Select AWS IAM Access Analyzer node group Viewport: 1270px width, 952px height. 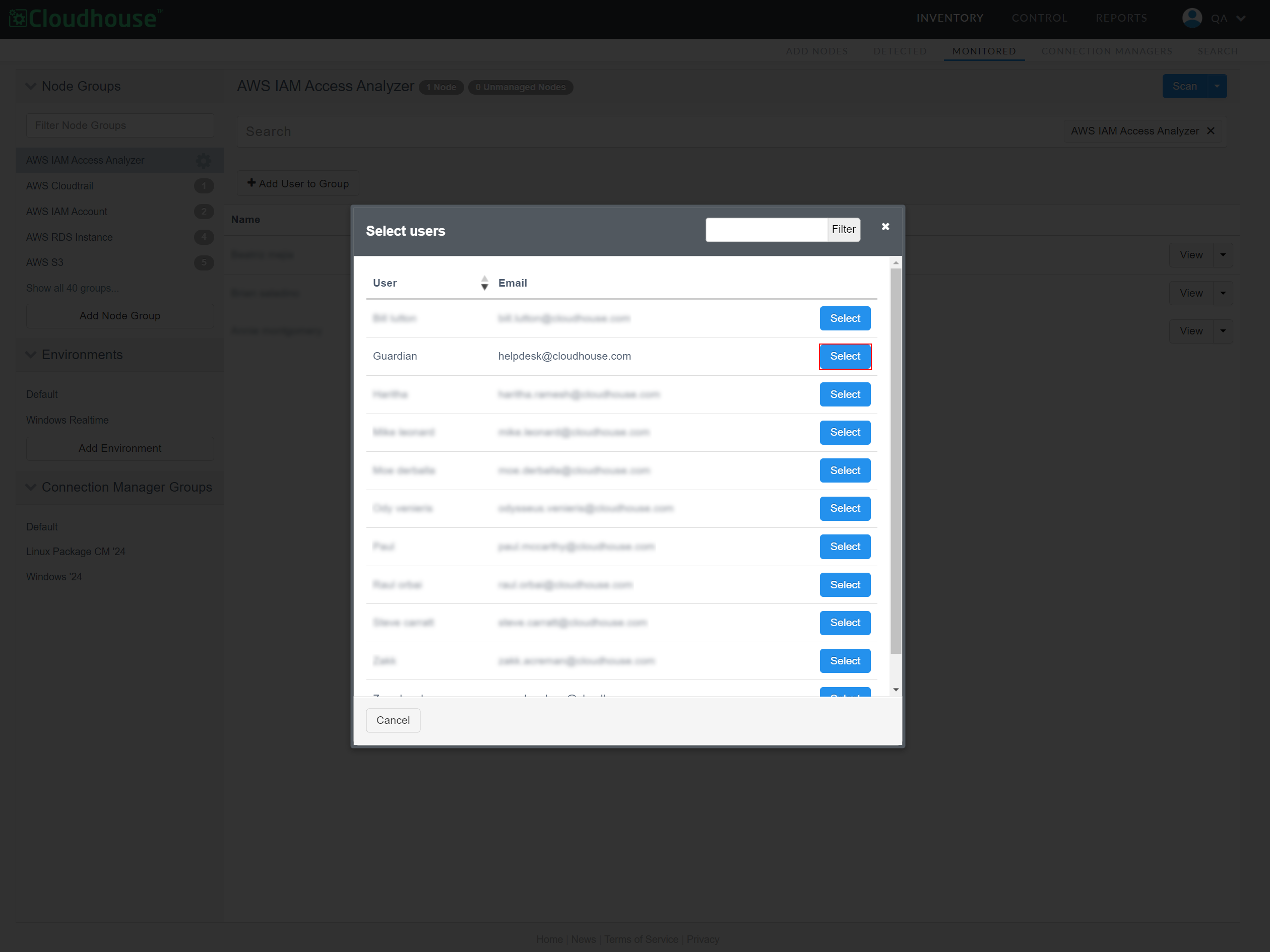pos(85,161)
